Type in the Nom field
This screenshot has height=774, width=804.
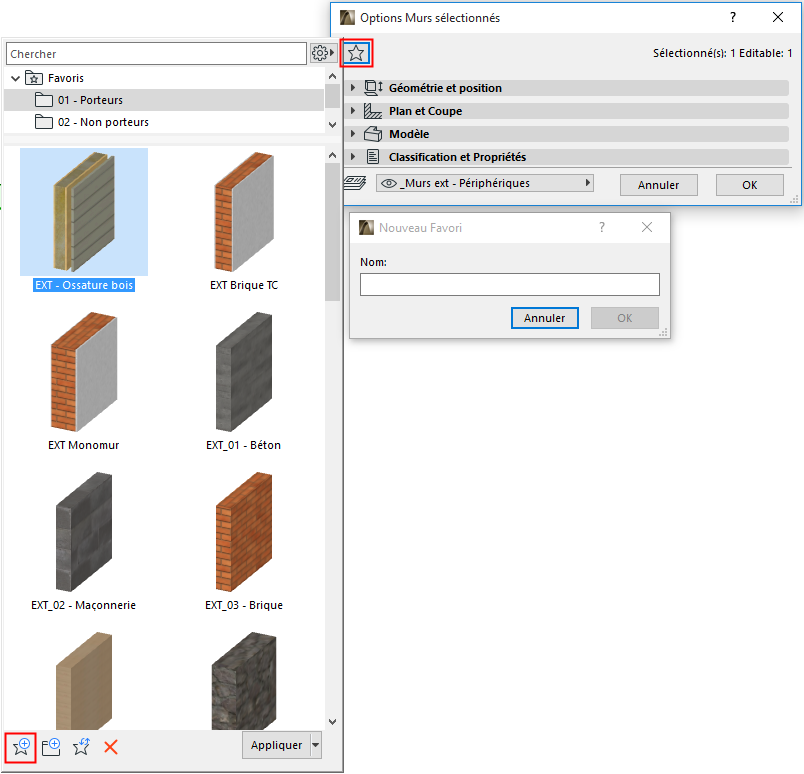pyautogui.click(x=509, y=284)
